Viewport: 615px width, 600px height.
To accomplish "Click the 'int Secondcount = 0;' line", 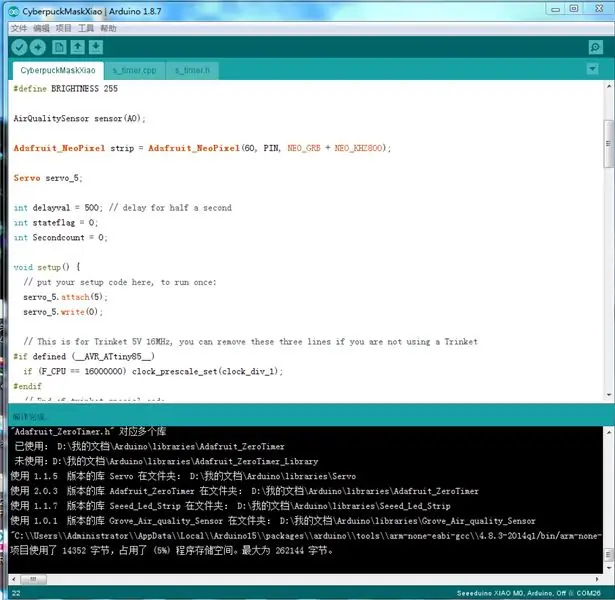I will 60,238.
